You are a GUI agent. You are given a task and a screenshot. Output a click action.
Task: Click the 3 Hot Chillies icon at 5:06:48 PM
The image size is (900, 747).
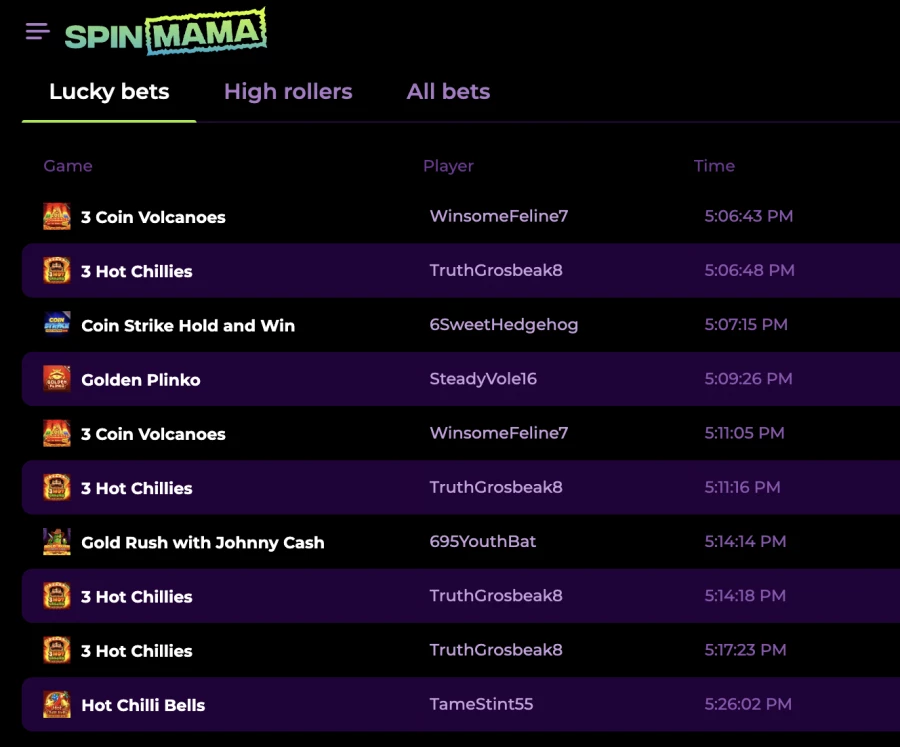coord(57,271)
